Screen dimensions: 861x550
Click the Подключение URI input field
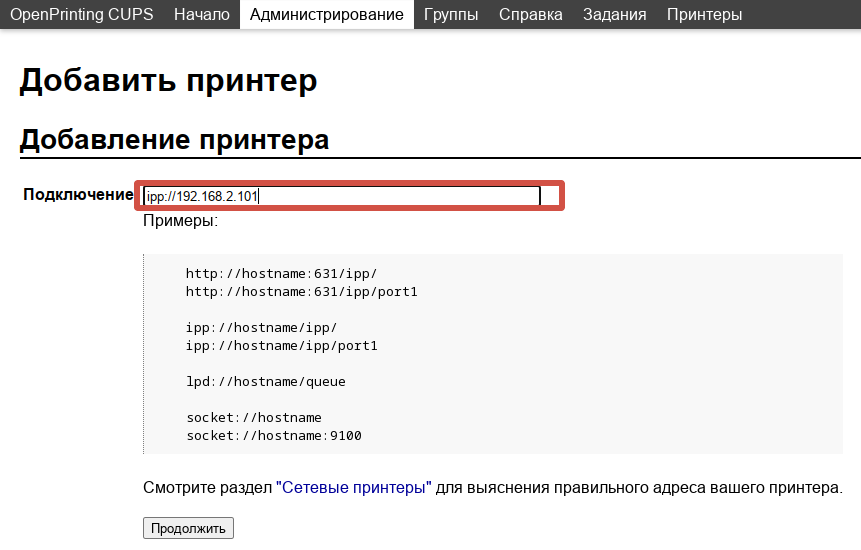coord(342,197)
